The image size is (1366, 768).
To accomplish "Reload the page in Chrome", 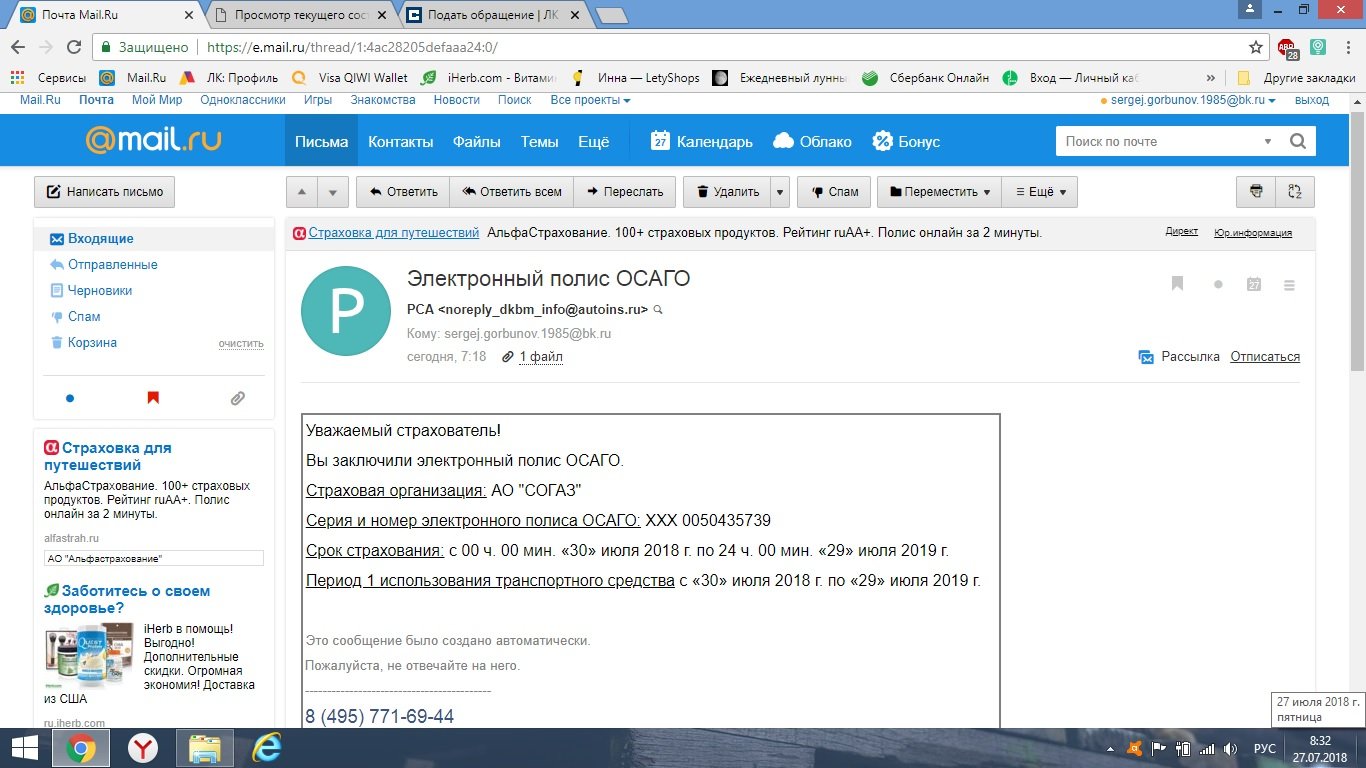I will pos(74,47).
